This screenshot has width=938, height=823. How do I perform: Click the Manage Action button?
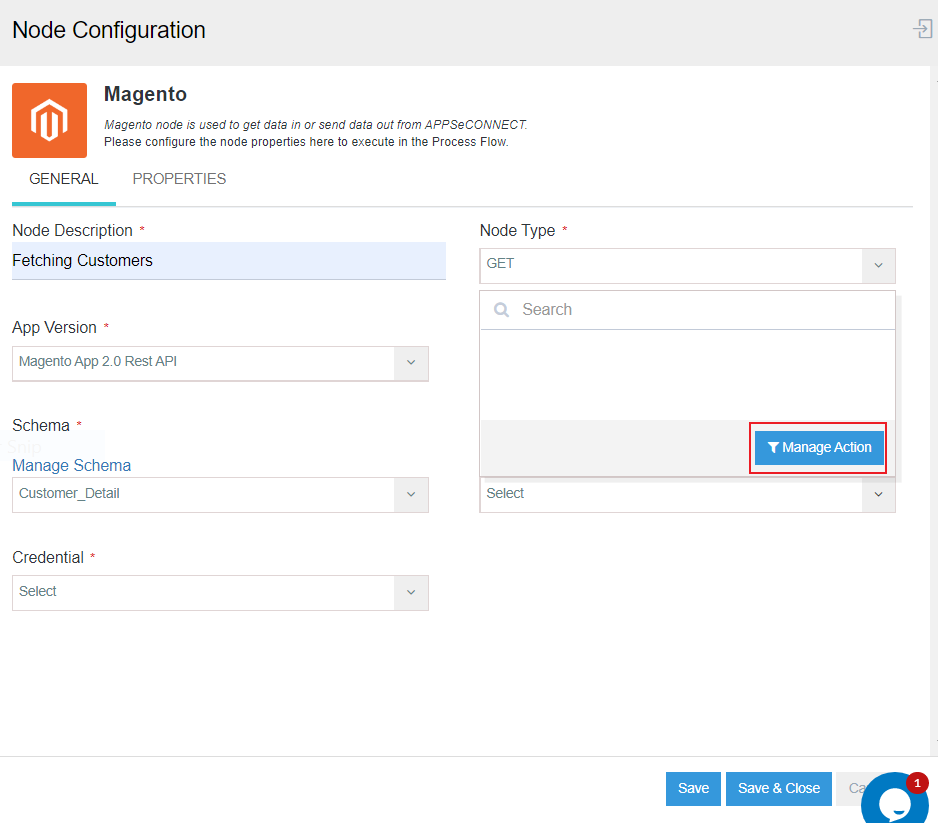click(819, 448)
